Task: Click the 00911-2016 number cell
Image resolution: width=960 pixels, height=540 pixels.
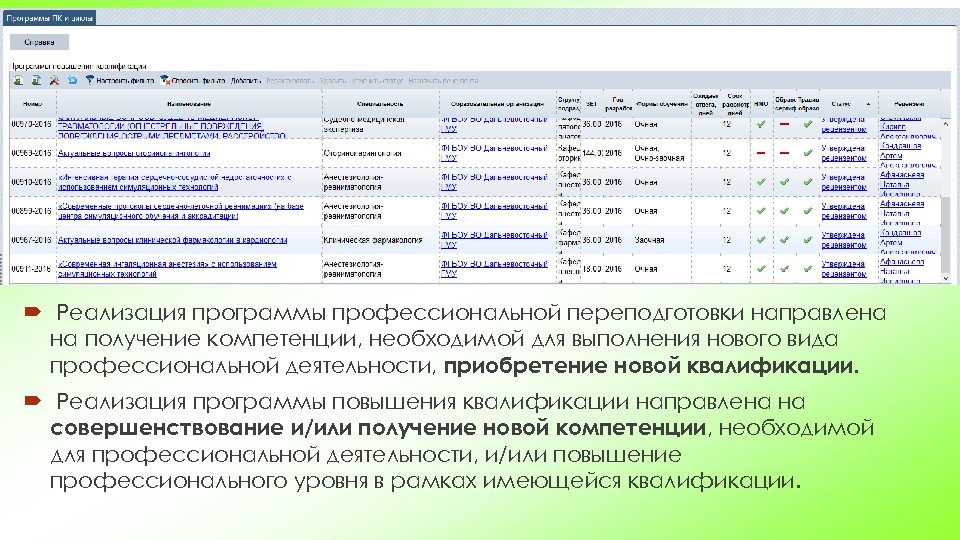Action: (x=31, y=269)
